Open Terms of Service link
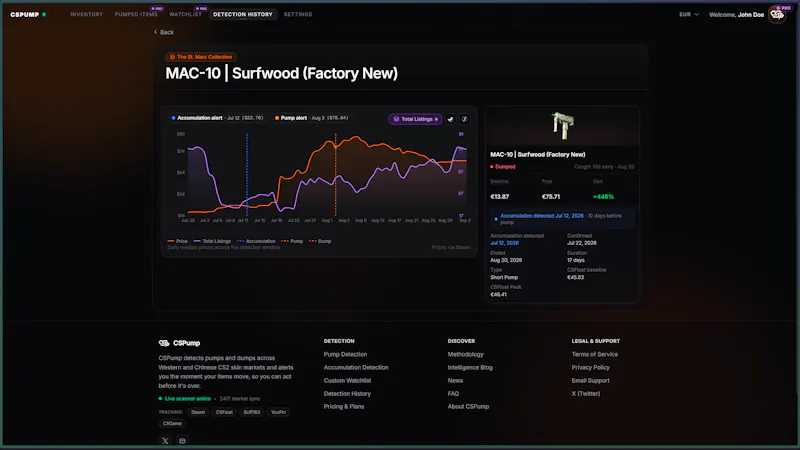 pyautogui.click(x=594, y=354)
